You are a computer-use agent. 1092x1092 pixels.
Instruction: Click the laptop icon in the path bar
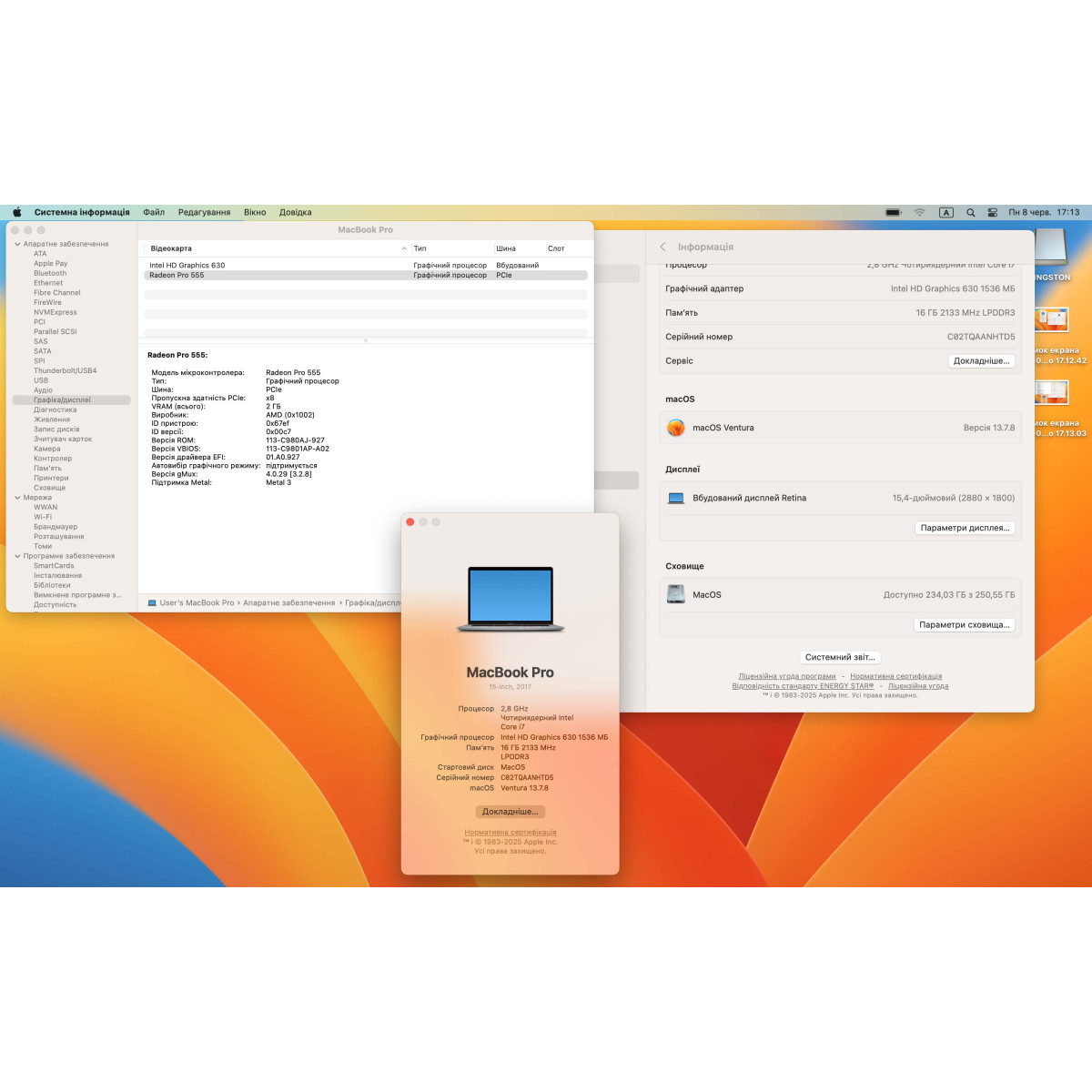[x=152, y=602]
